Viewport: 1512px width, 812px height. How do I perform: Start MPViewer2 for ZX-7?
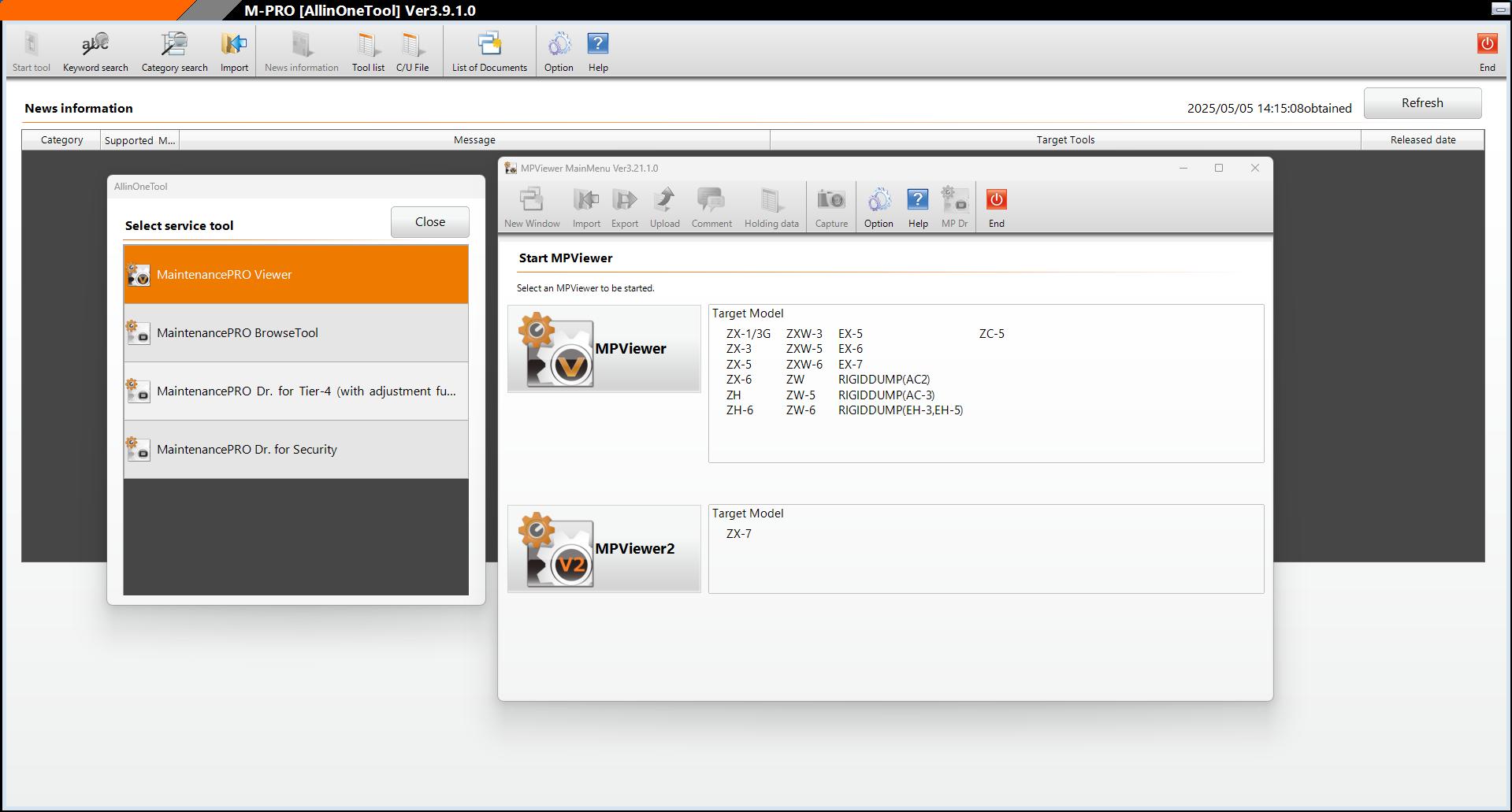(604, 549)
